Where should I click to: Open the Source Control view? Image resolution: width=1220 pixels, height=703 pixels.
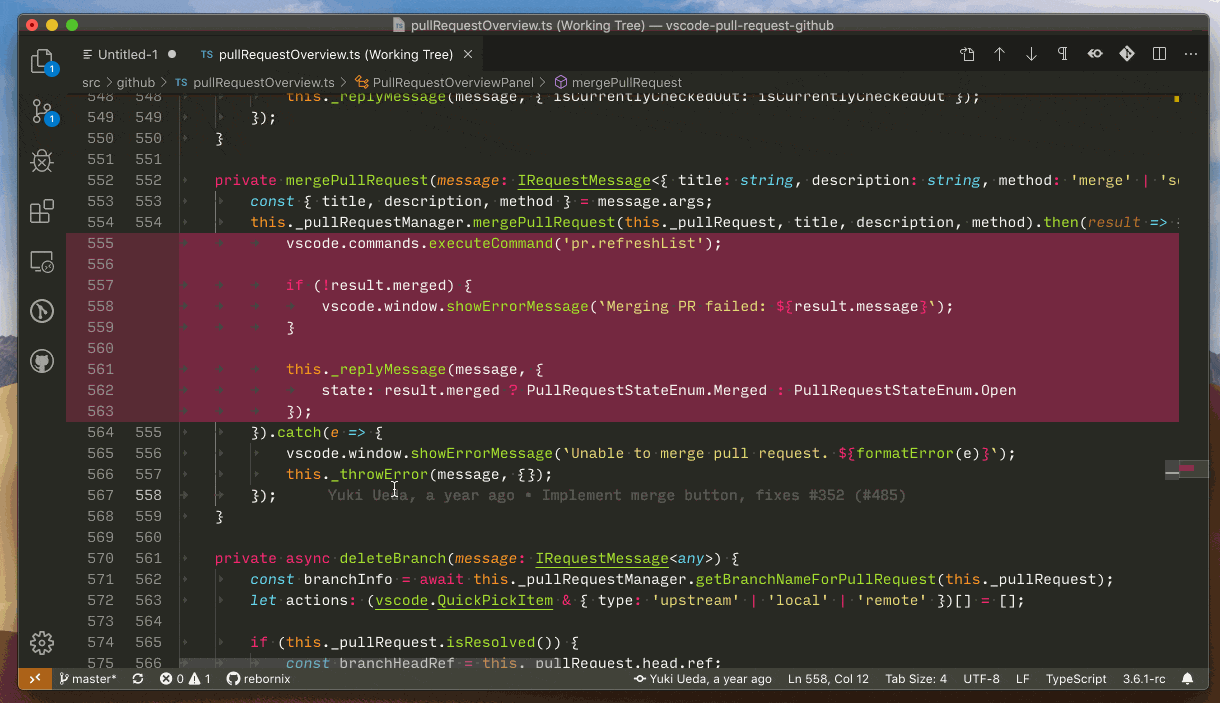coord(42,111)
